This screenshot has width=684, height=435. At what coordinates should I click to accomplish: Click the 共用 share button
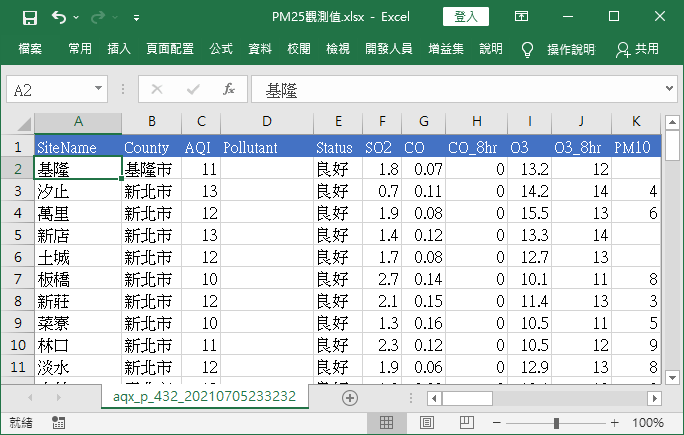pos(637,49)
